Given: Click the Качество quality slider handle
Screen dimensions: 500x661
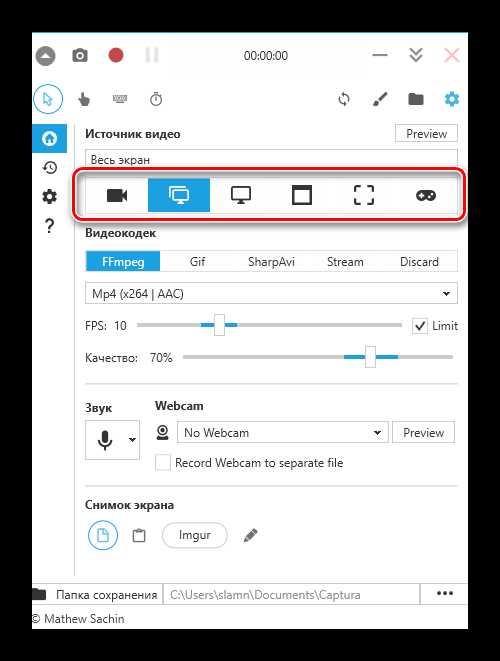Looking at the screenshot, I should tap(370, 357).
